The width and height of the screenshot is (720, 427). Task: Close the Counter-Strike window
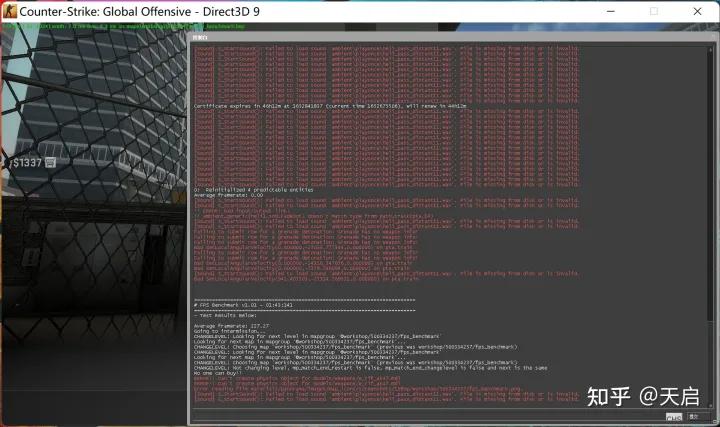tap(697, 11)
